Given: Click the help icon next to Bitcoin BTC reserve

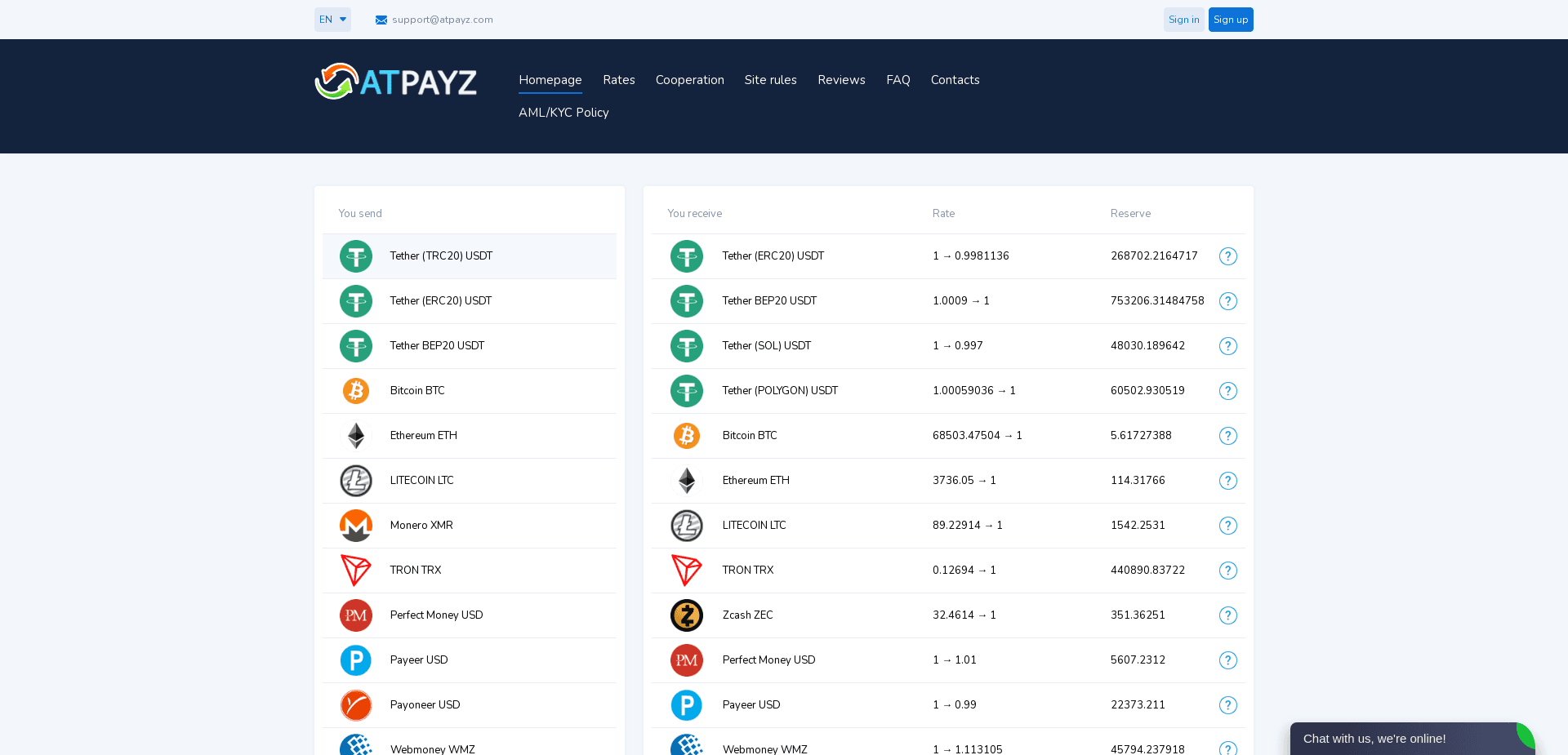Looking at the screenshot, I should 1228,436.
